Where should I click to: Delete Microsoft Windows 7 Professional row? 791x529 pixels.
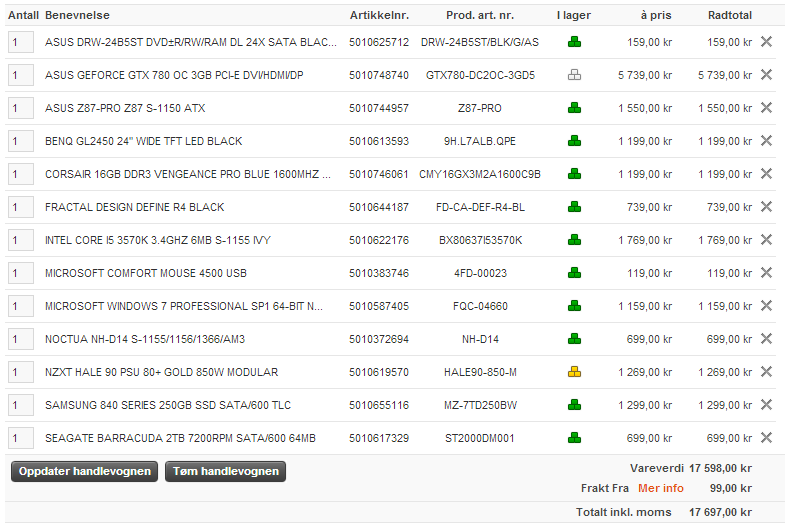(x=766, y=306)
